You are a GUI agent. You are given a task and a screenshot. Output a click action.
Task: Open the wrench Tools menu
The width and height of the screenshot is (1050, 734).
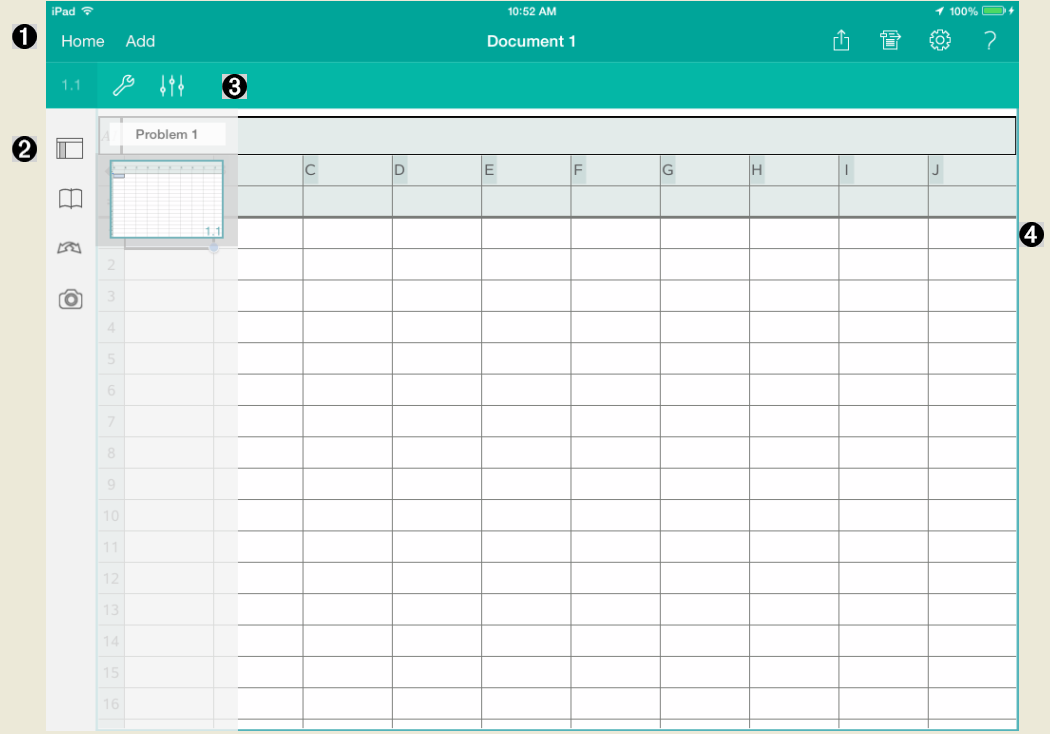click(123, 86)
